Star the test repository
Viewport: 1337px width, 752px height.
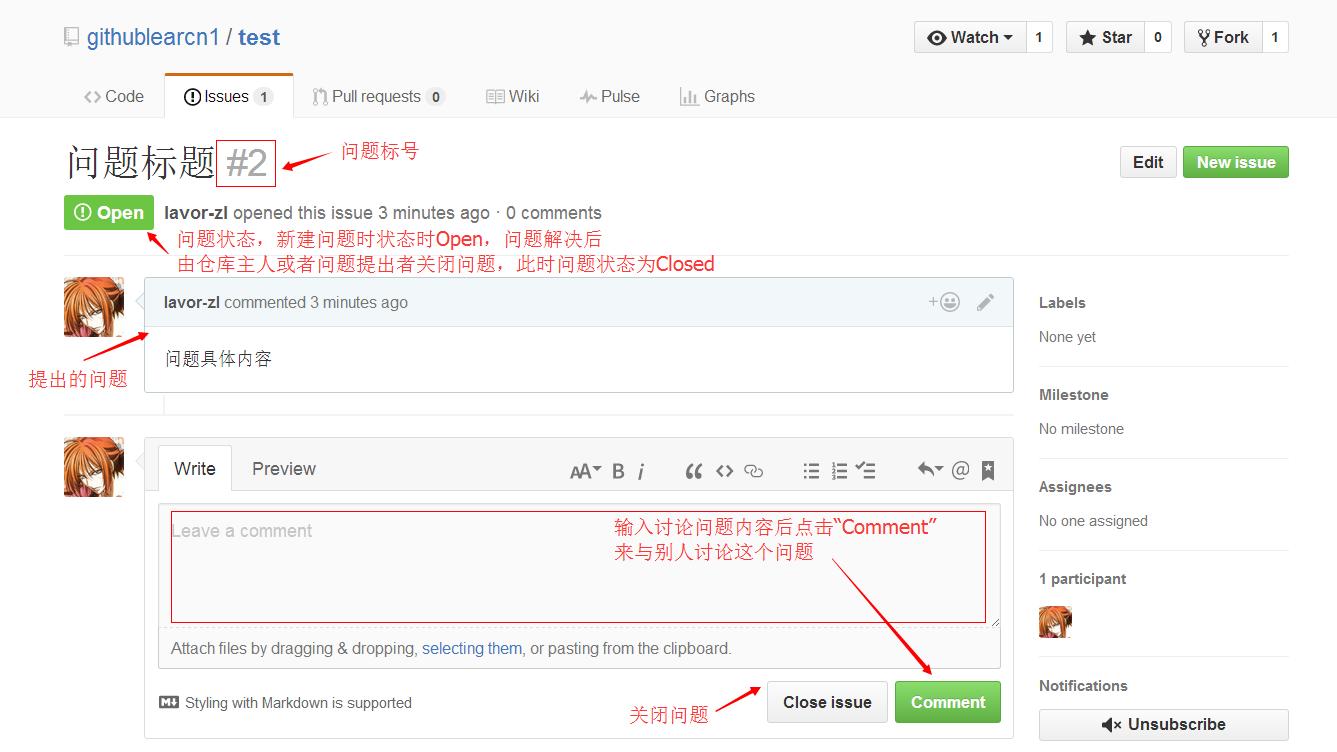click(1105, 37)
